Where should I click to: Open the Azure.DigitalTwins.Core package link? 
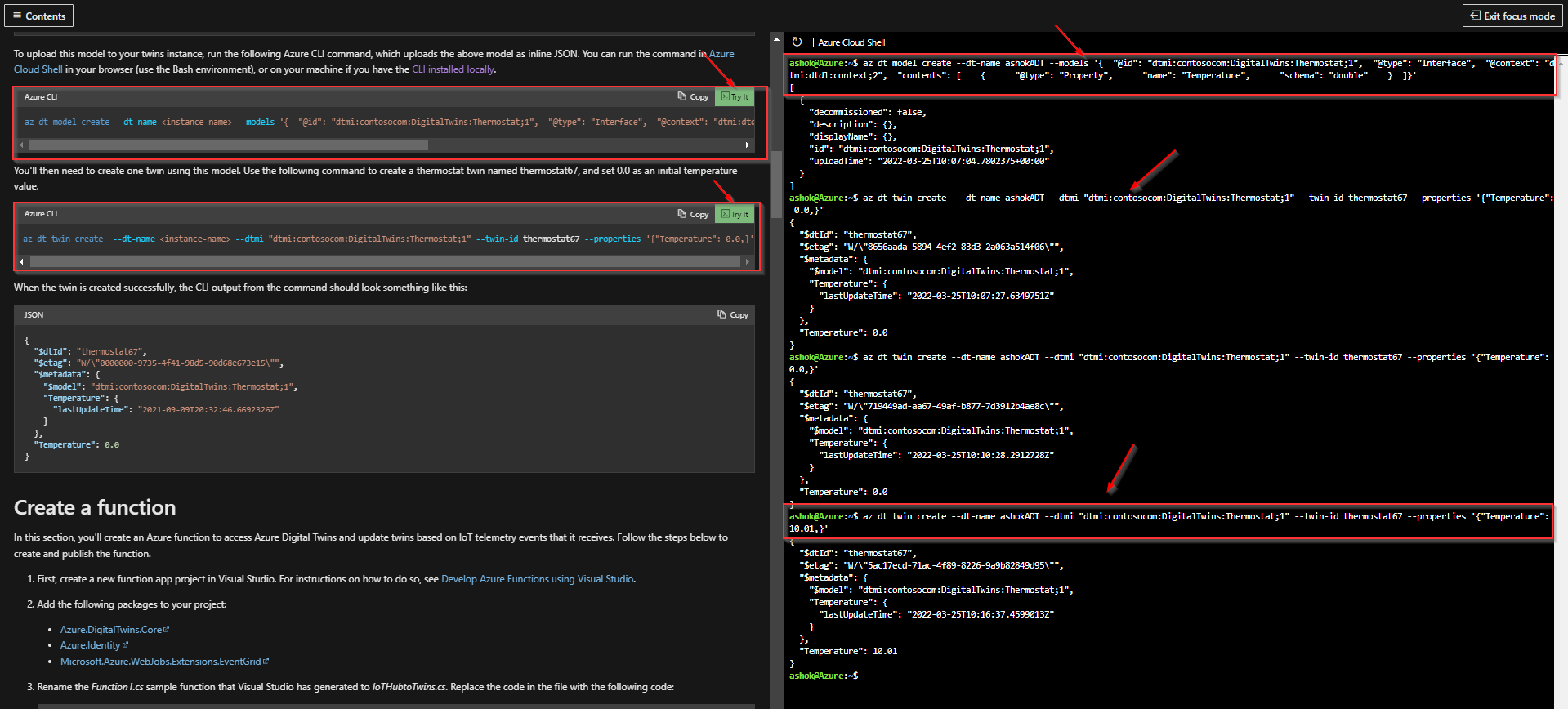pos(114,630)
